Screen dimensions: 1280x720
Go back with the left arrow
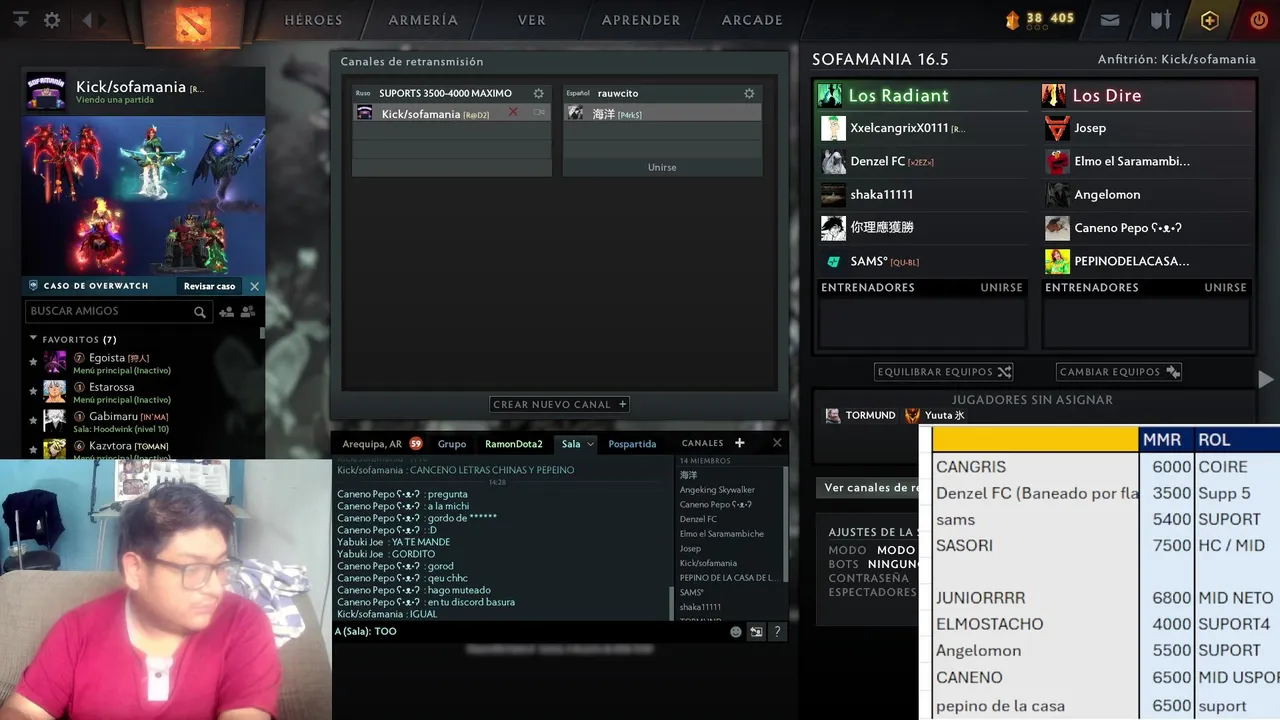[x=87, y=20]
